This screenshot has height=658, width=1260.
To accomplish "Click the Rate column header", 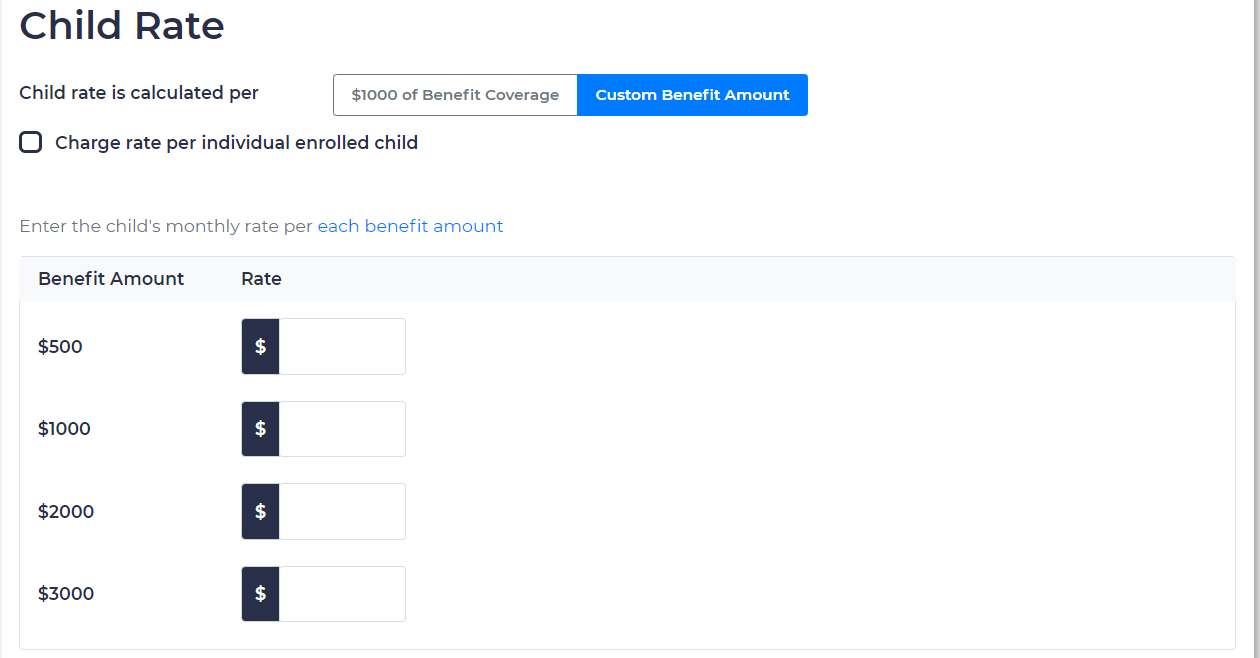I will (261, 278).
